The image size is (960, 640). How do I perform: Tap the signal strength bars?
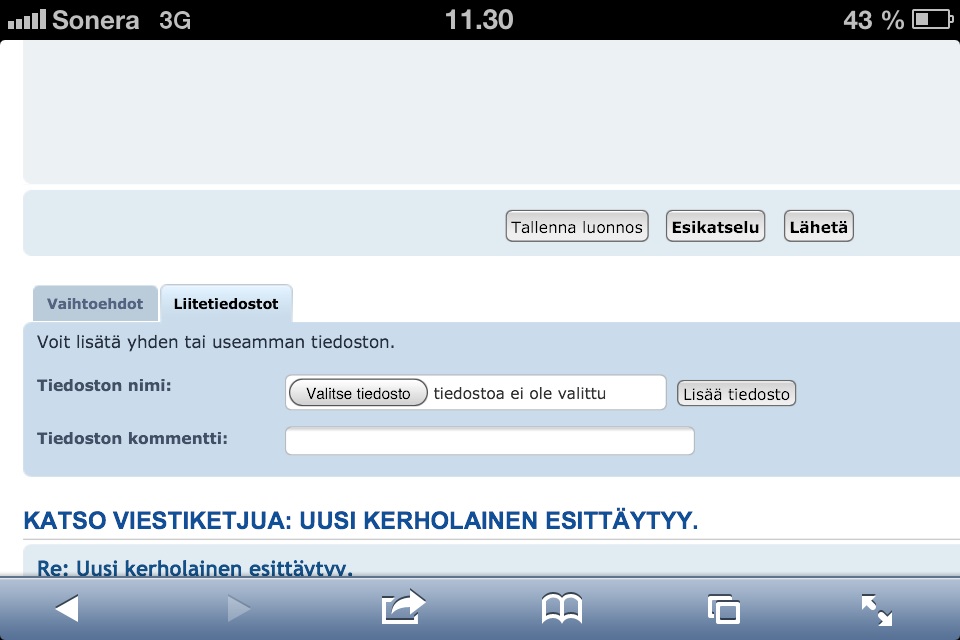pyautogui.click(x=26, y=19)
